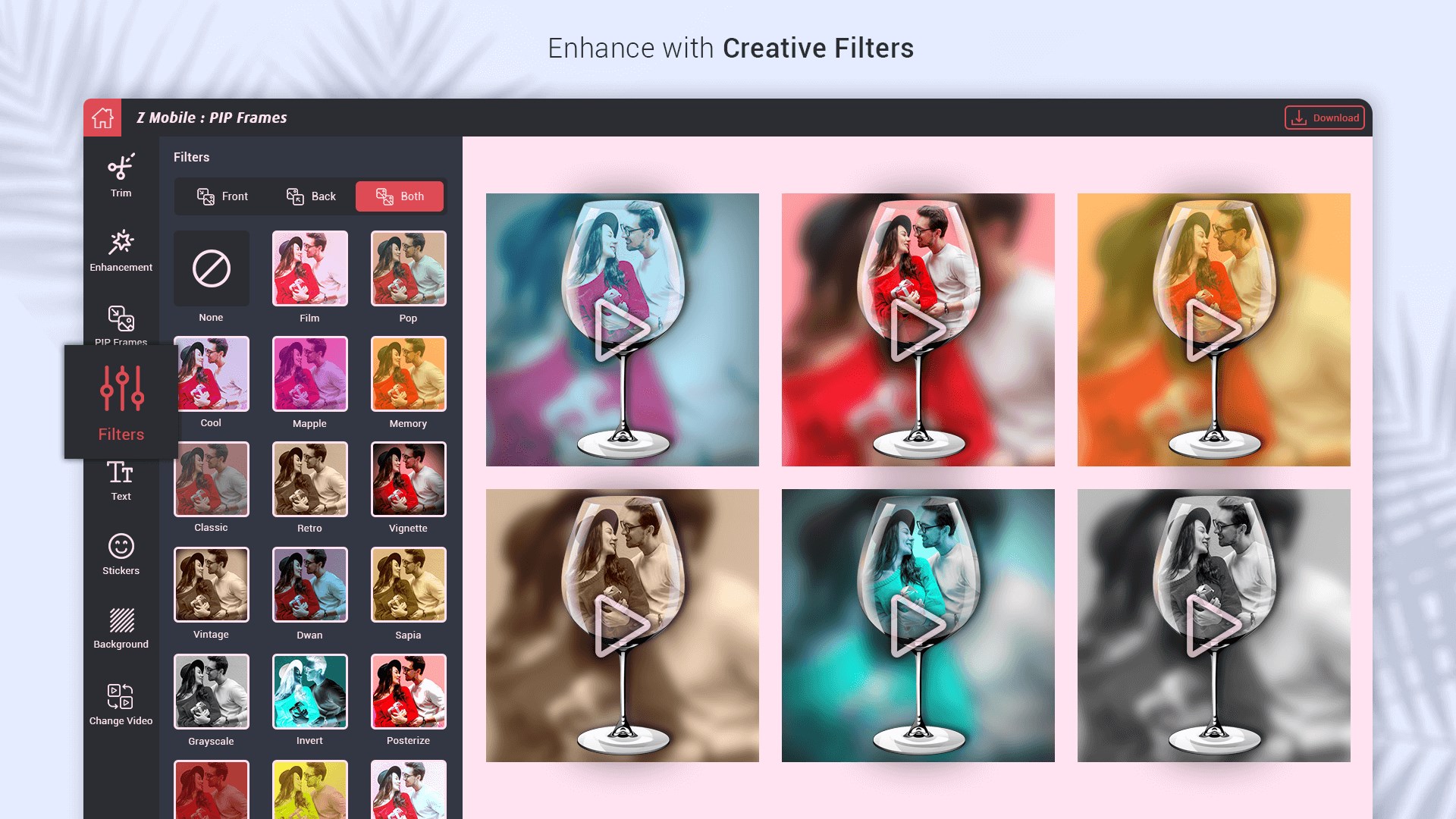Image resolution: width=1456 pixels, height=819 pixels.
Task: Select the Vignette filter thumbnail
Action: [x=409, y=479]
